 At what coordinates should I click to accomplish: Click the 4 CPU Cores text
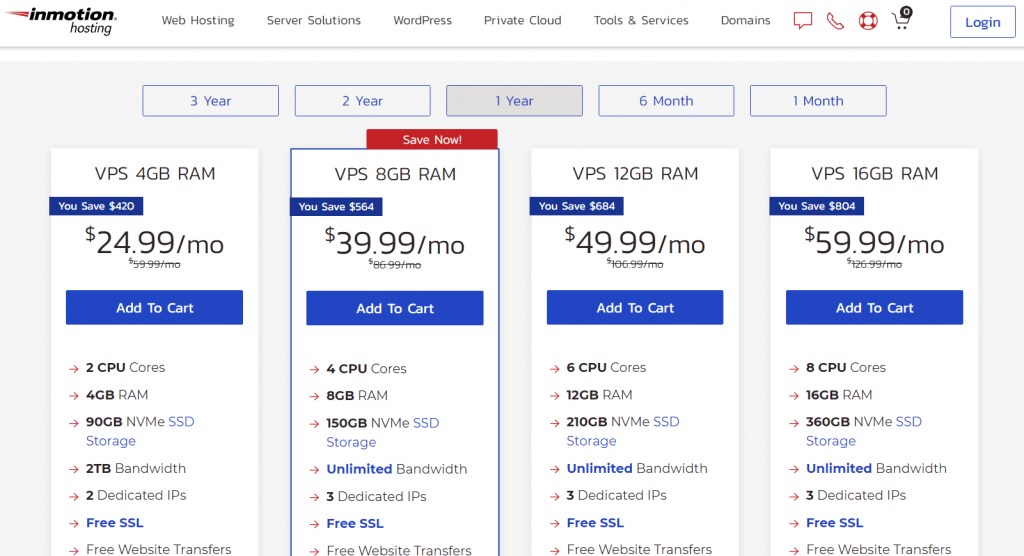366,368
